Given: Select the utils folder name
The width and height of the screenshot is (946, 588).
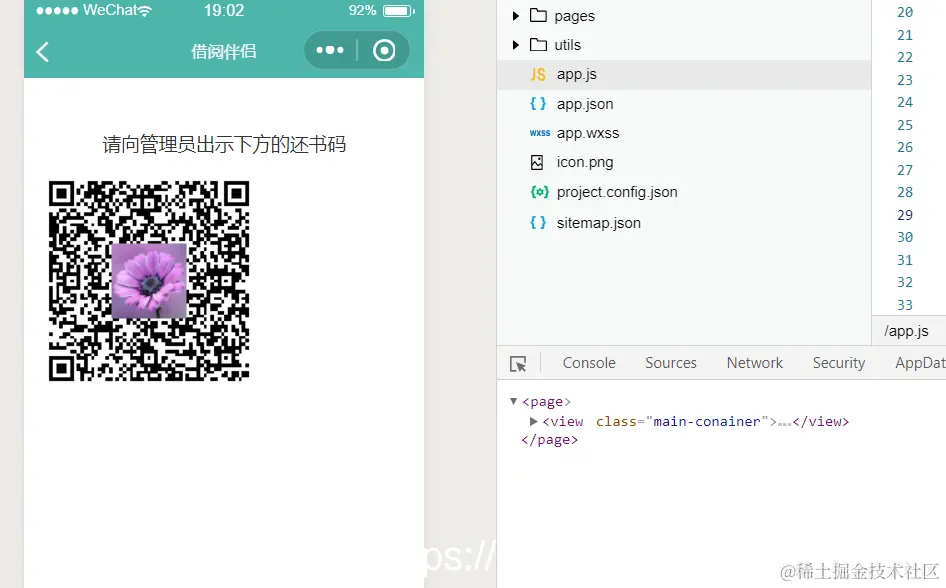Looking at the screenshot, I should tap(568, 45).
